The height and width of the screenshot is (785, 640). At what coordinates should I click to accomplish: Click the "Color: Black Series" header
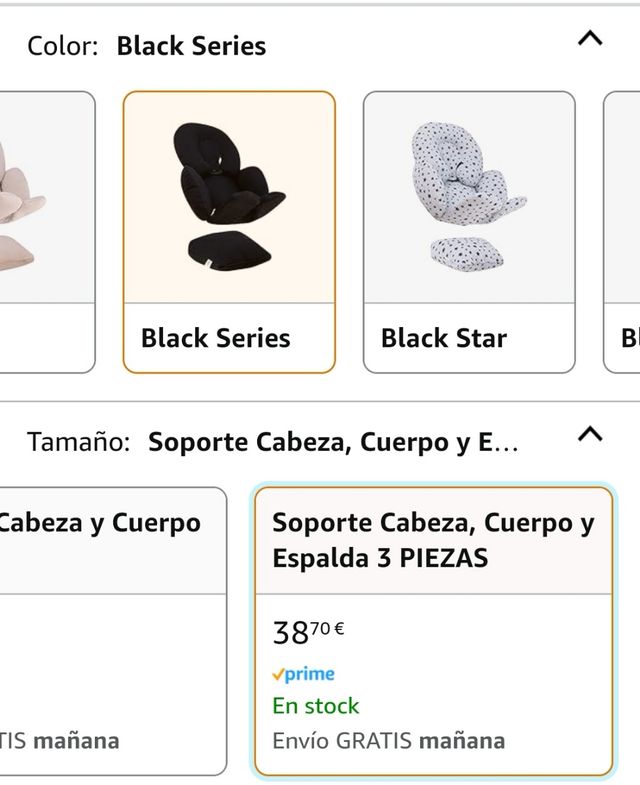tap(147, 46)
